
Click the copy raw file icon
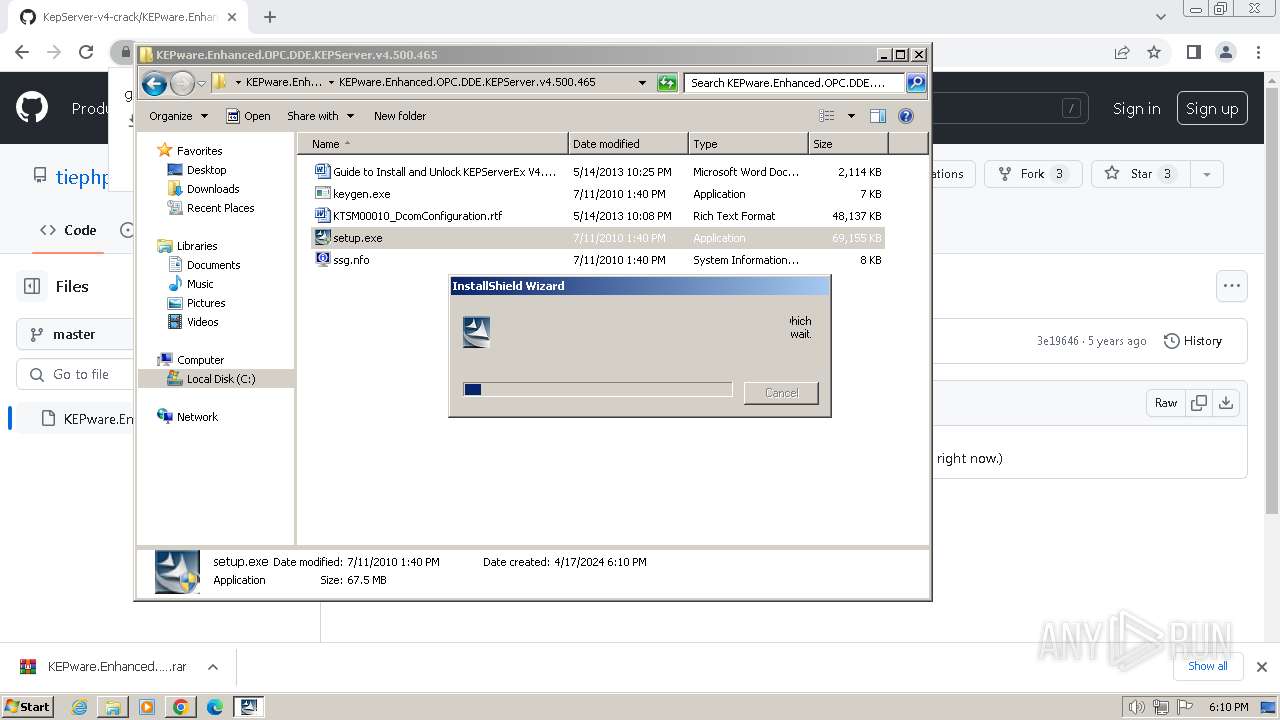tap(1198, 403)
